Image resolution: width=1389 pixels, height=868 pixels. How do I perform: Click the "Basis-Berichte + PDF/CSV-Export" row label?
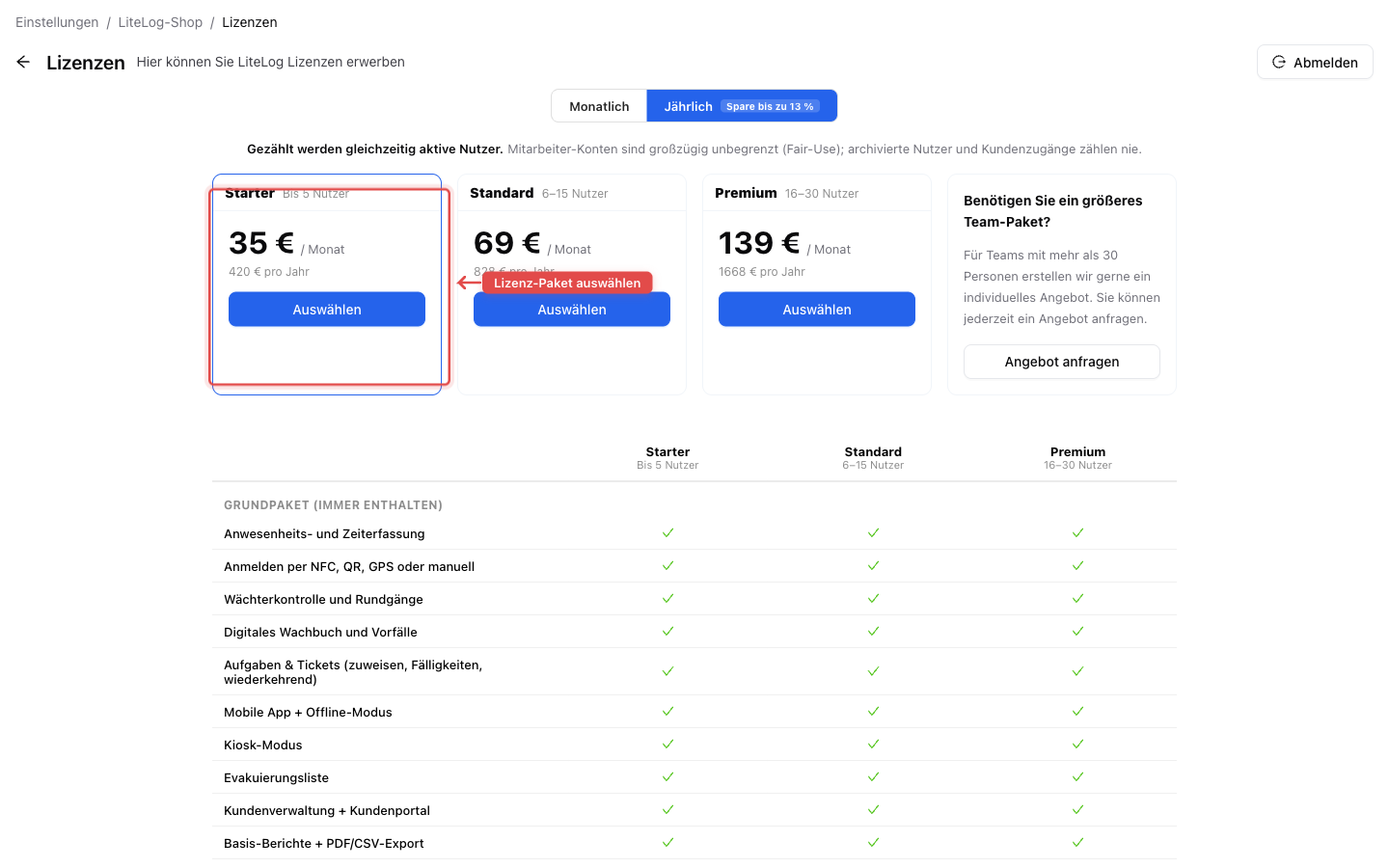coord(324,843)
